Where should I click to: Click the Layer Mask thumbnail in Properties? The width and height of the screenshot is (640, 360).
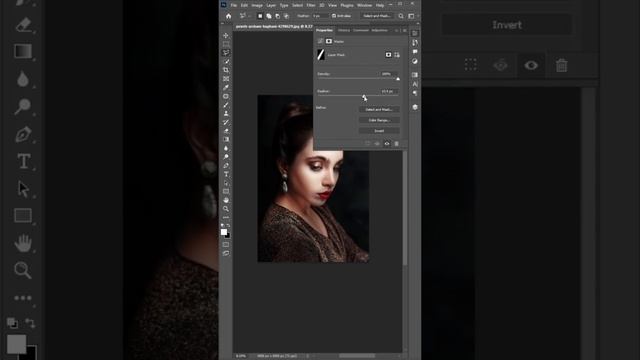tap(321, 55)
